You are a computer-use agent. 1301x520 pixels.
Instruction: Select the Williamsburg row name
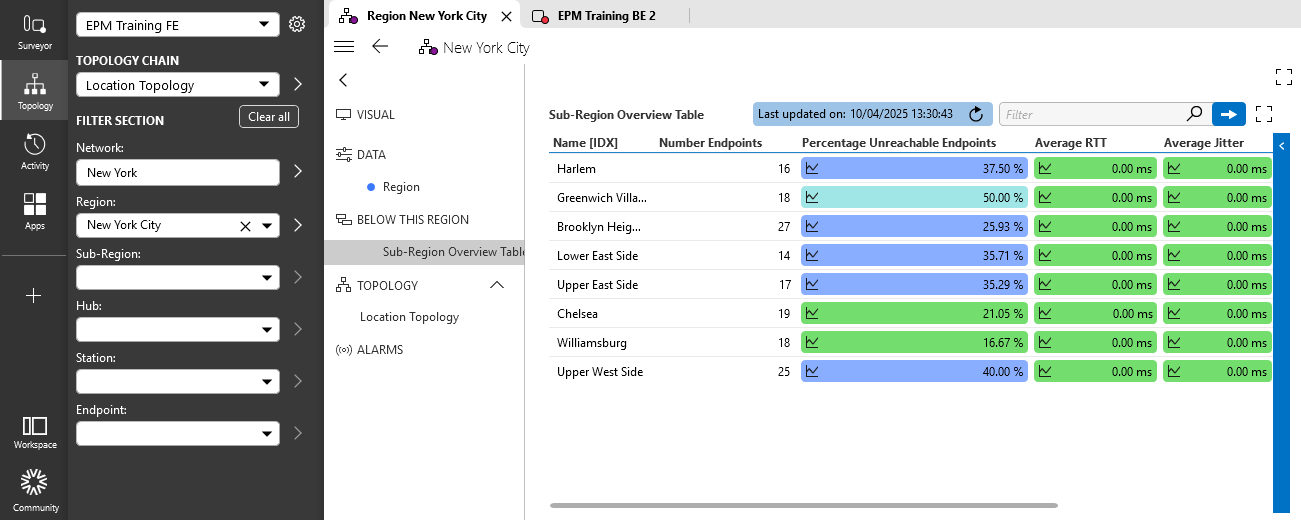[592, 343]
